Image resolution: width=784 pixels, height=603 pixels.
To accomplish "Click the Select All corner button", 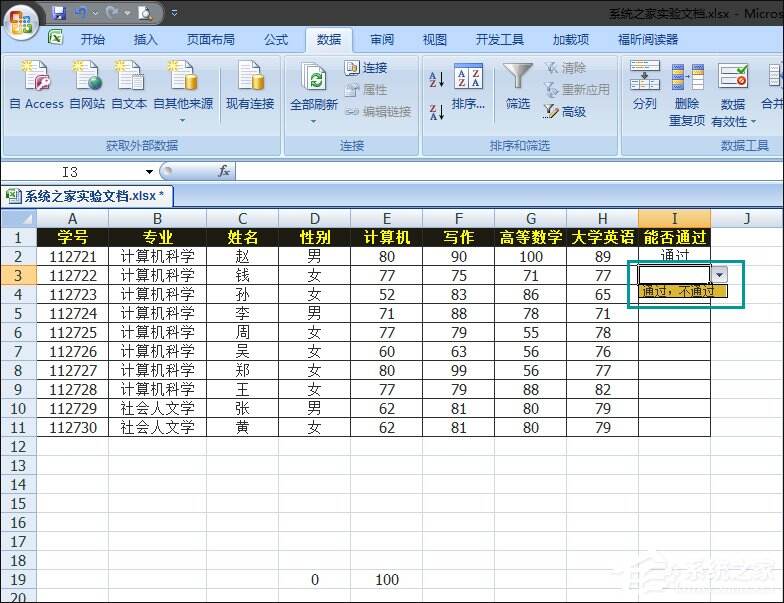I will point(18,218).
